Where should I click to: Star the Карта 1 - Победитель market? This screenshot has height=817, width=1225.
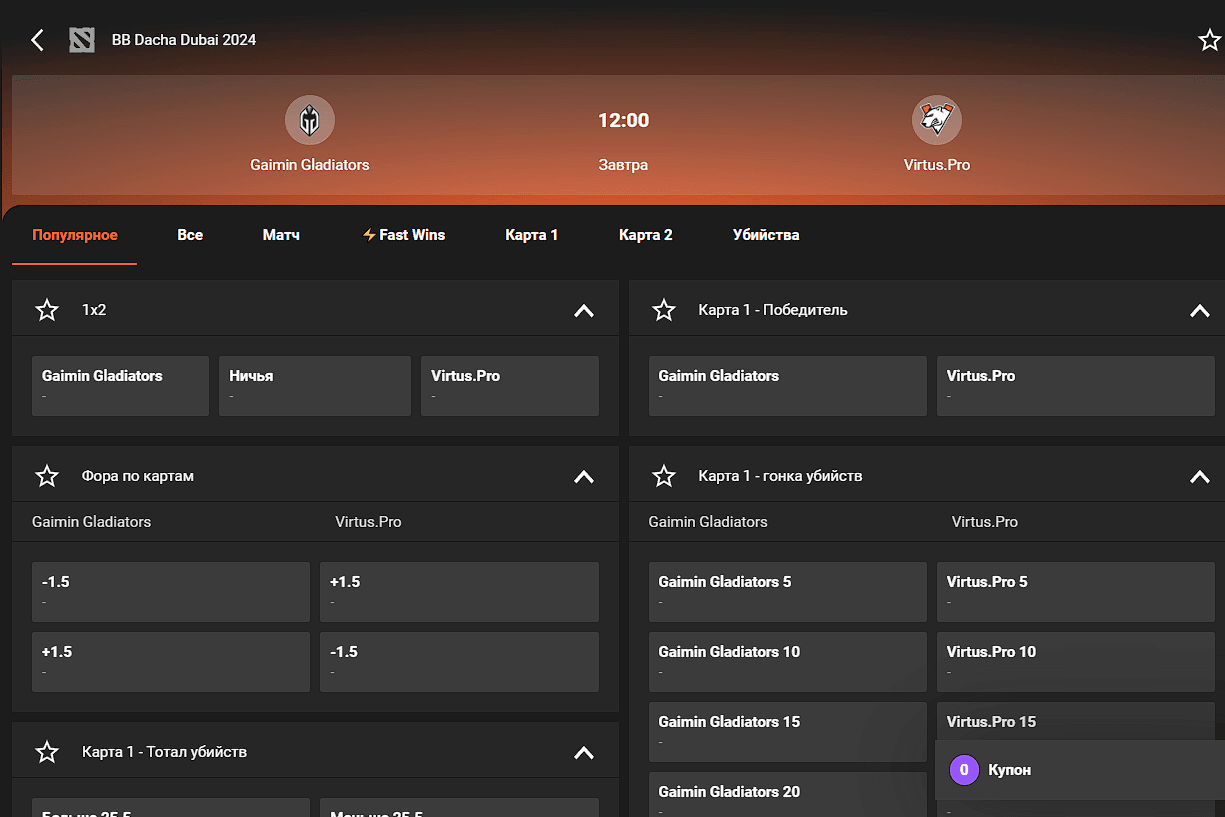(664, 310)
